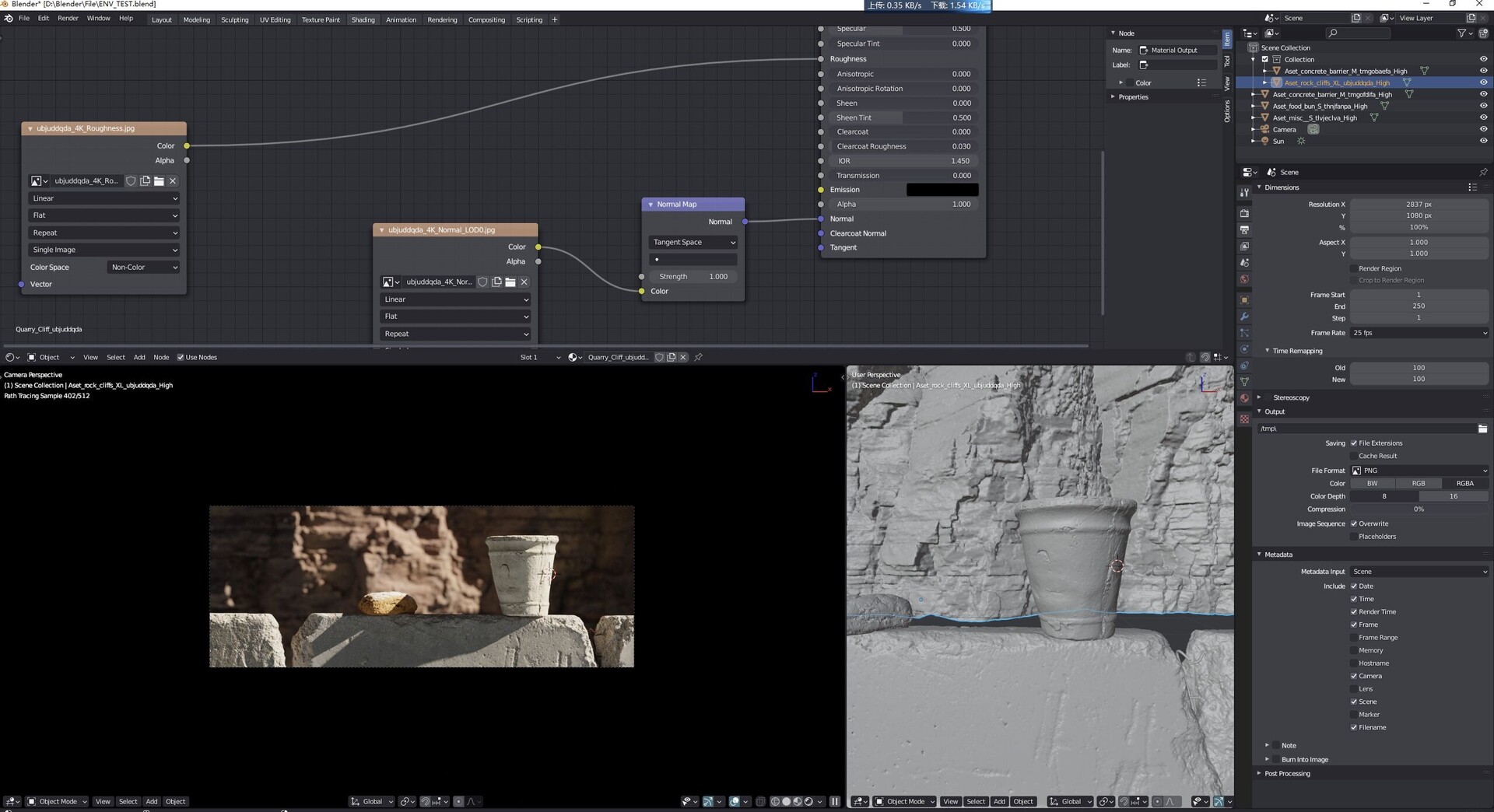Viewport: 1494px width, 812px height.
Task: Pause the rendered viewport preview
Action: pos(835,802)
